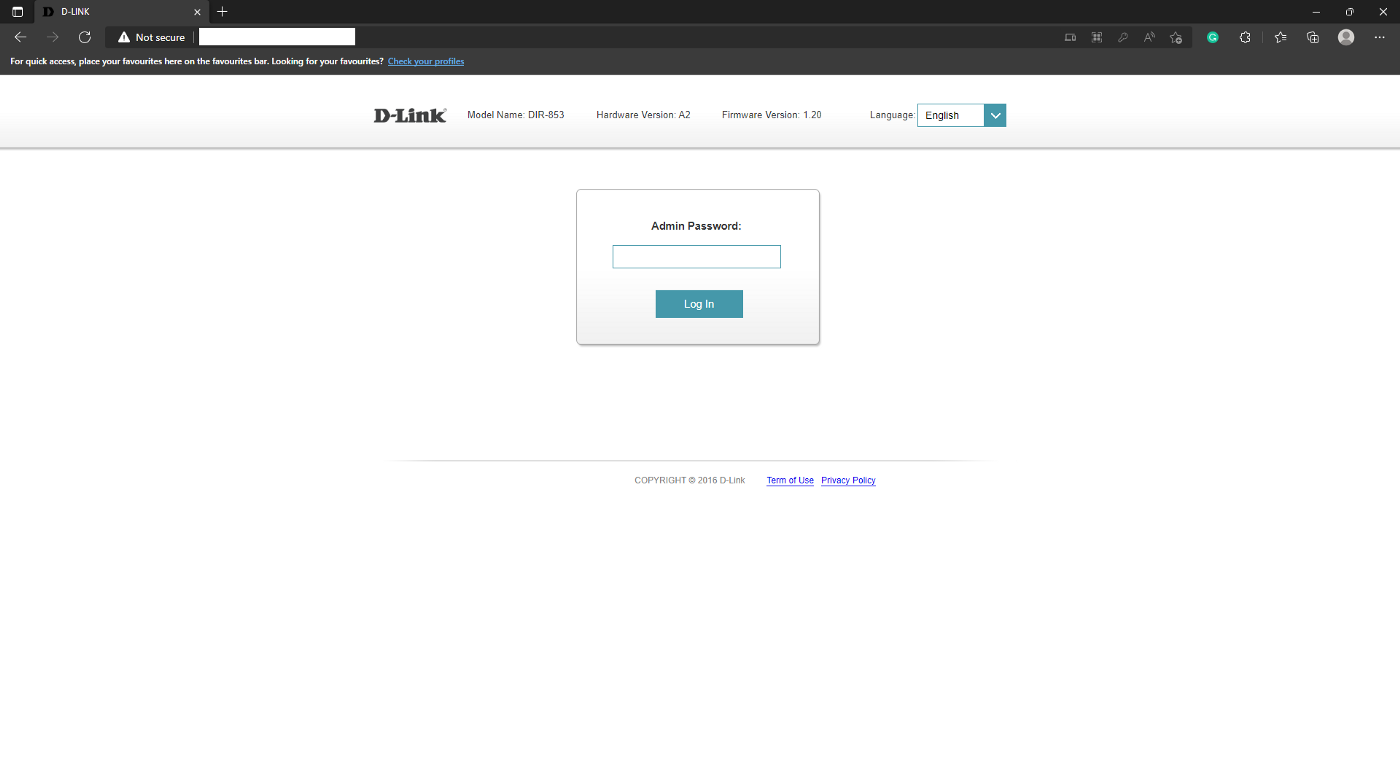Click the D-Link logo on the page
The height and width of the screenshot is (758, 1400).
tap(409, 114)
